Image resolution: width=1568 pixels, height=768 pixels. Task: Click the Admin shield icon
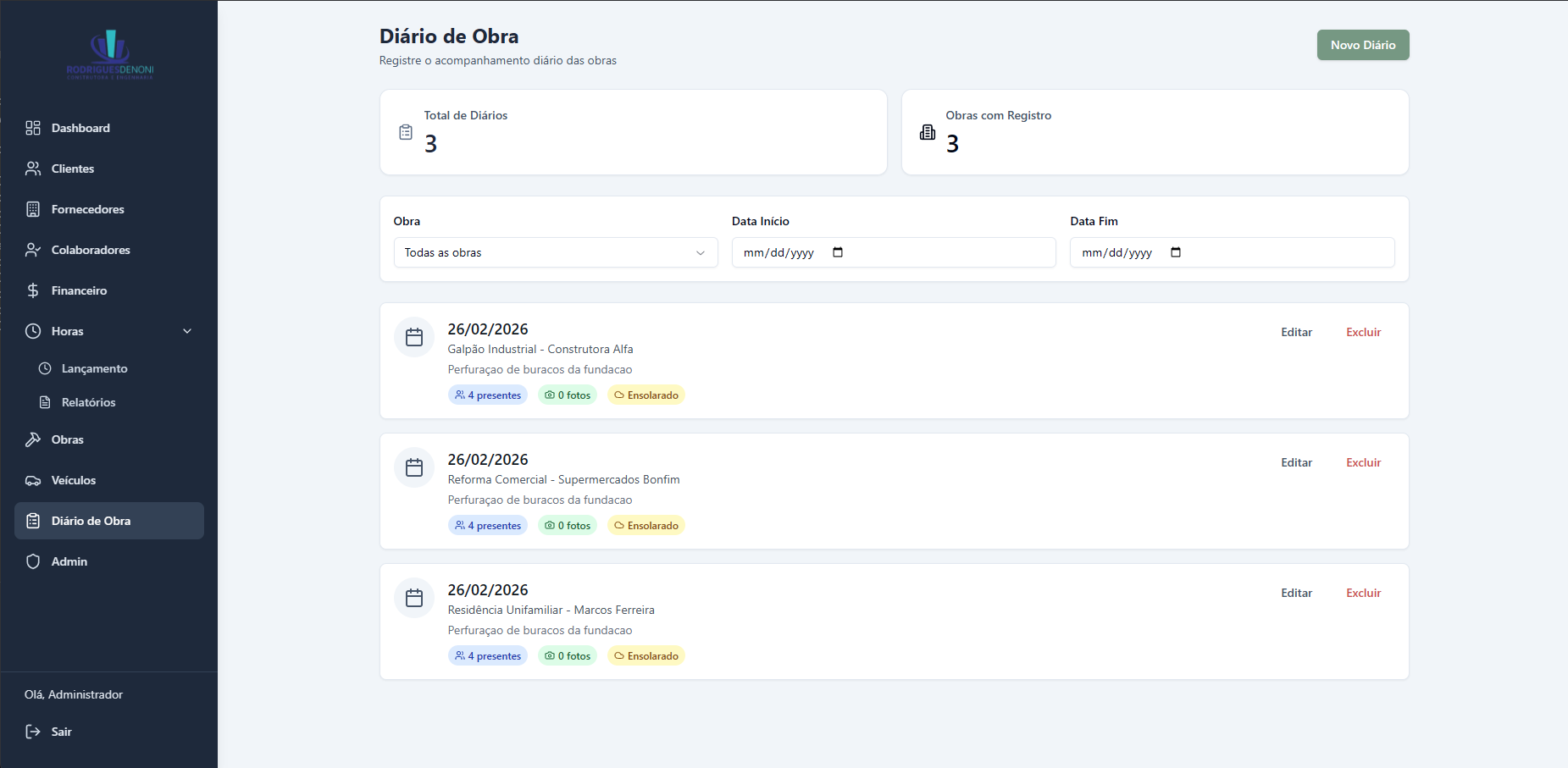tap(33, 561)
